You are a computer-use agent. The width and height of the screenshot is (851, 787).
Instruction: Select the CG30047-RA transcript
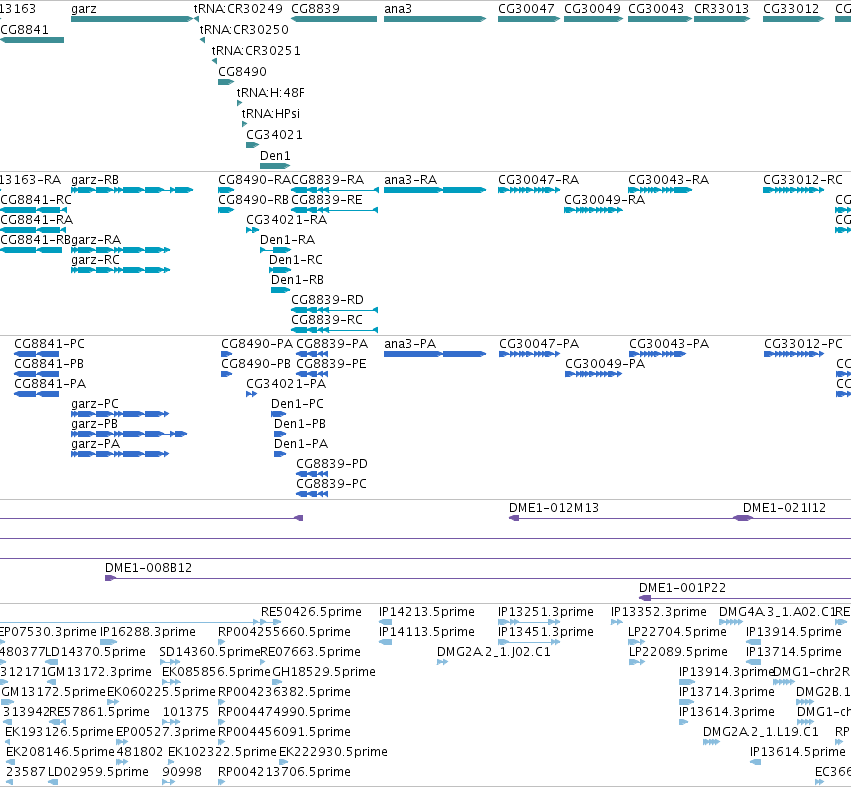(x=529, y=190)
